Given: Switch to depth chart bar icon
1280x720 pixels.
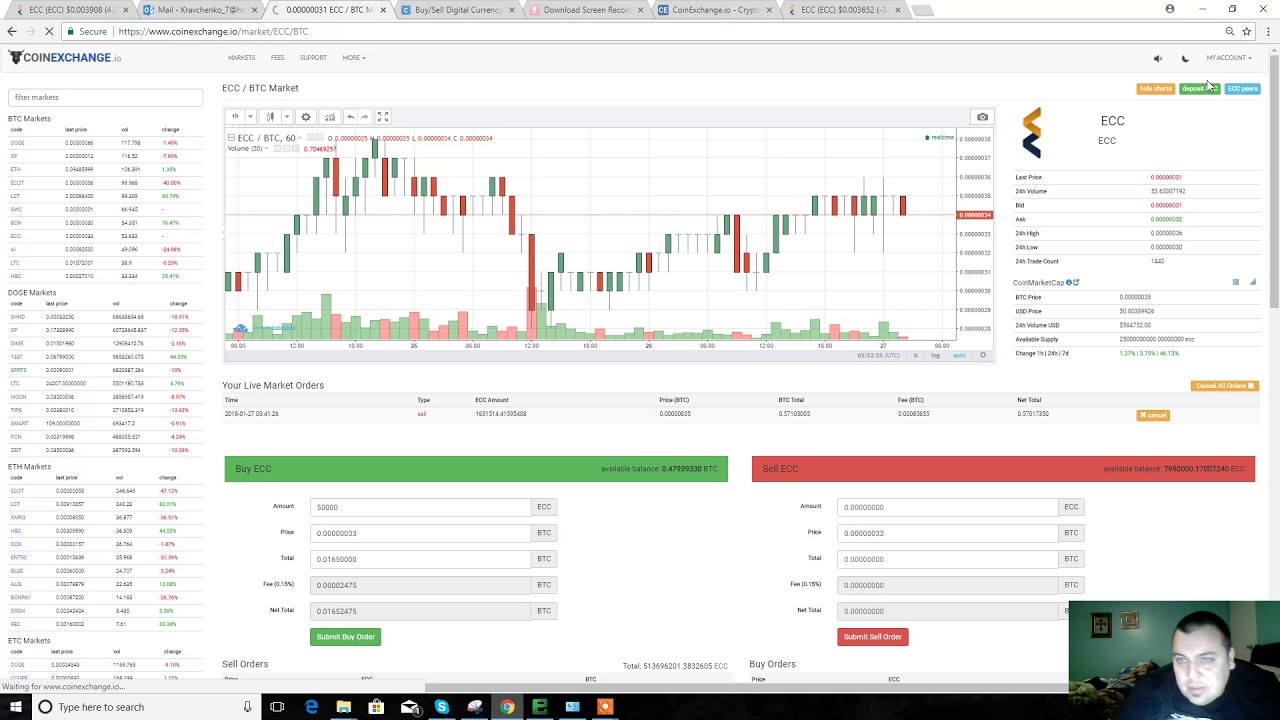Looking at the screenshot, I should [1252, 283].
